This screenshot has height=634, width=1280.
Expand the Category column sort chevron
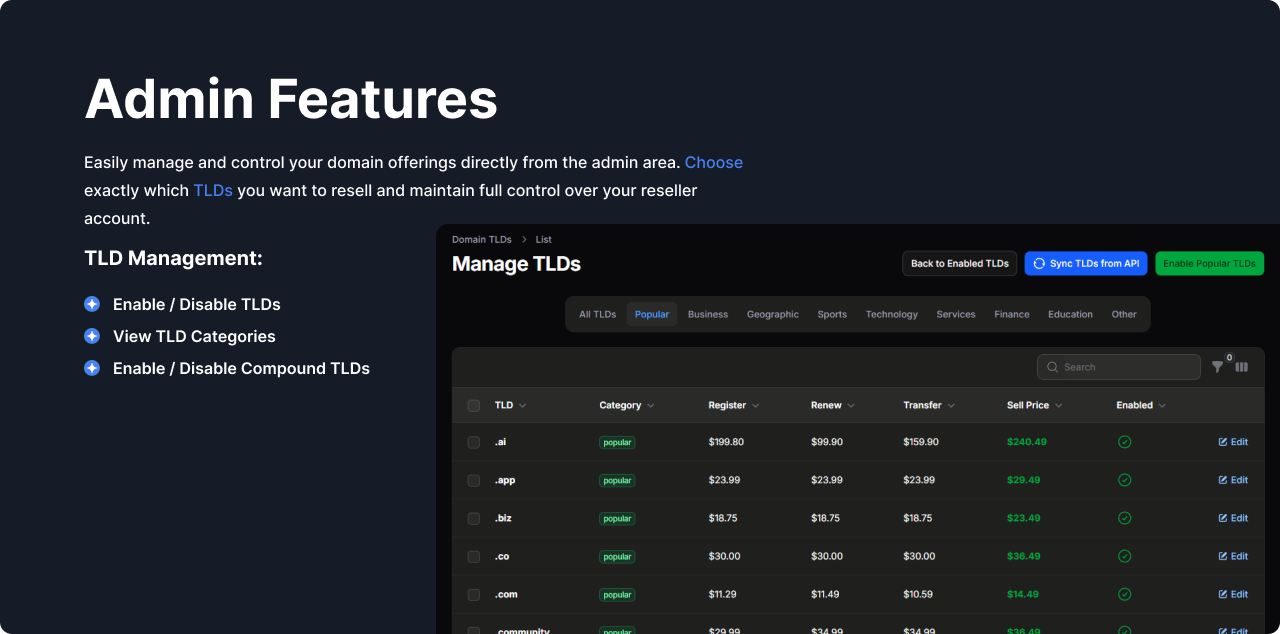(651, 406)
